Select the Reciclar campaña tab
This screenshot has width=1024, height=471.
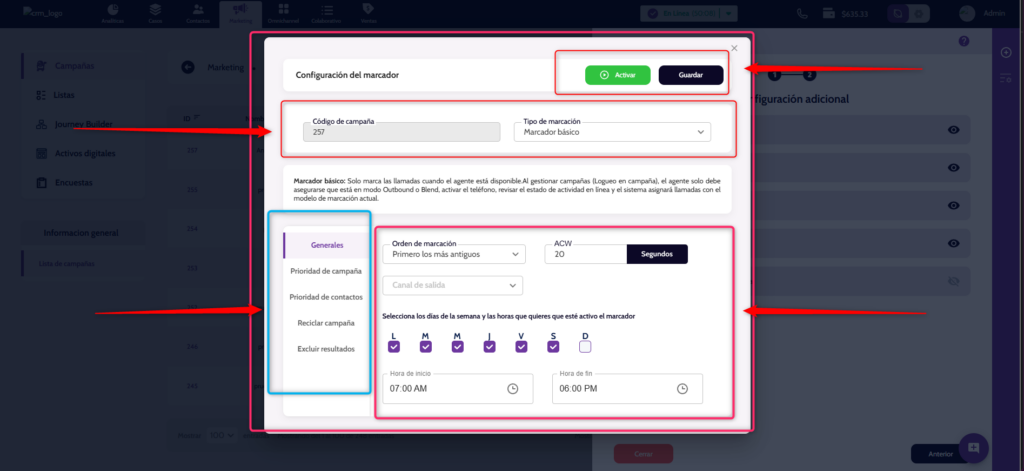click(x=325, y=323)
